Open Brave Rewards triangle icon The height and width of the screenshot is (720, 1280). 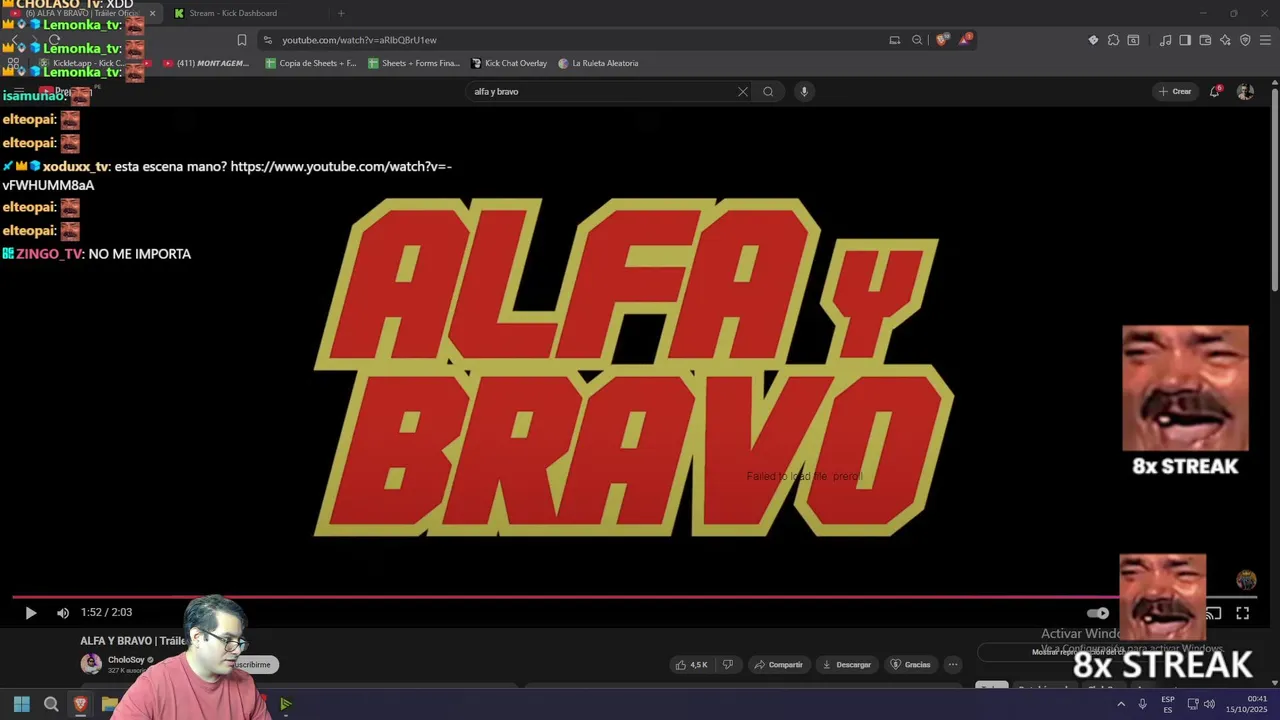[965, 40]
